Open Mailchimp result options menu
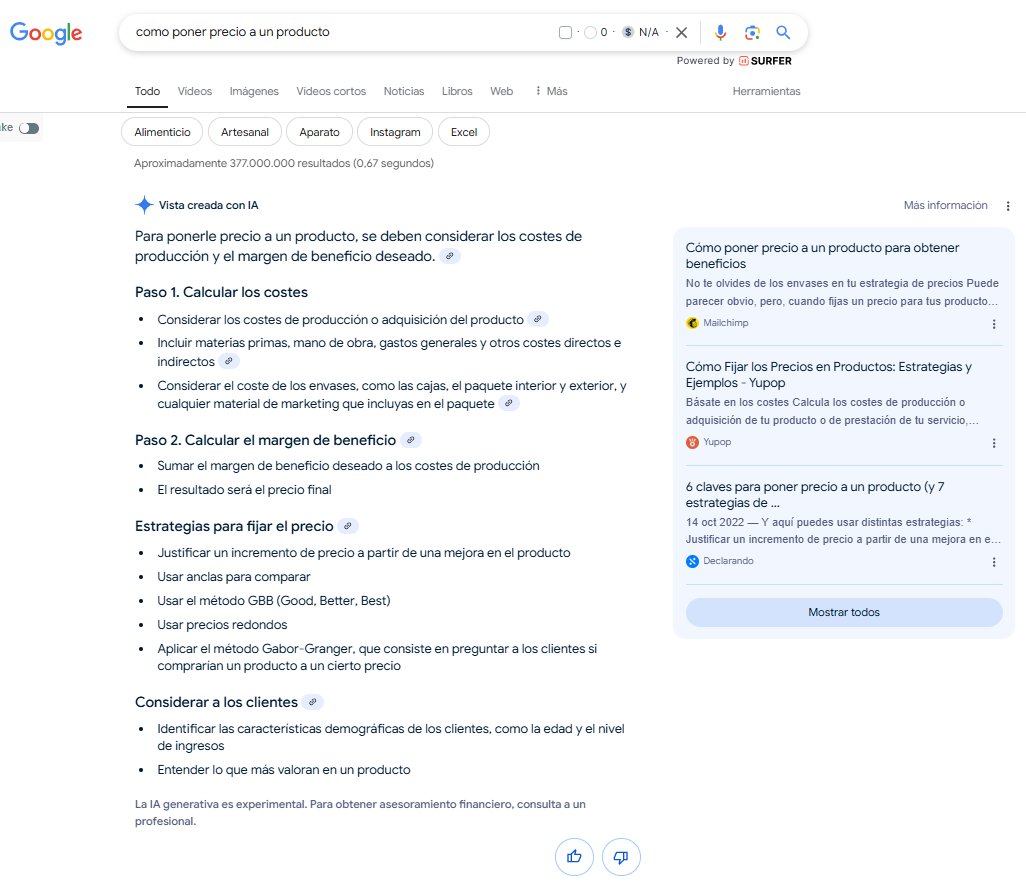Screen dimensions: 1026x886 (994, 324)
